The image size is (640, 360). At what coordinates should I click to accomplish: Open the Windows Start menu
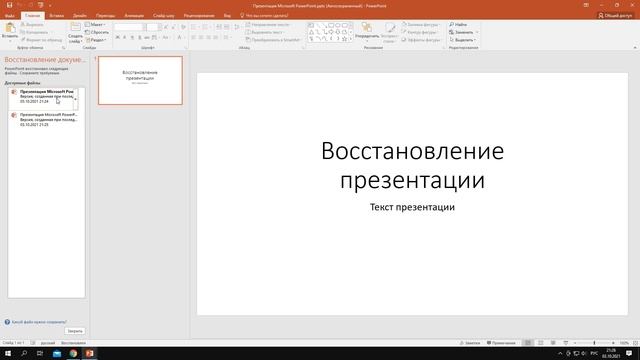pos(8,353)
